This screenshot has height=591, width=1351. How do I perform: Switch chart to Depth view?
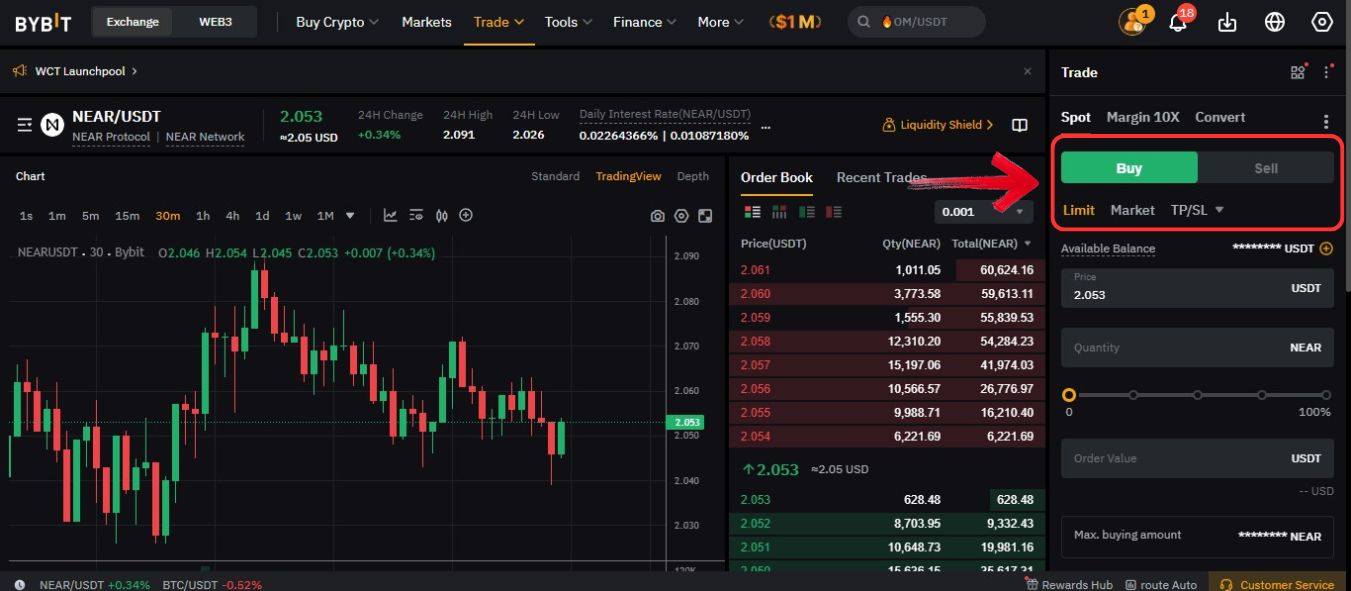(693, 176)
